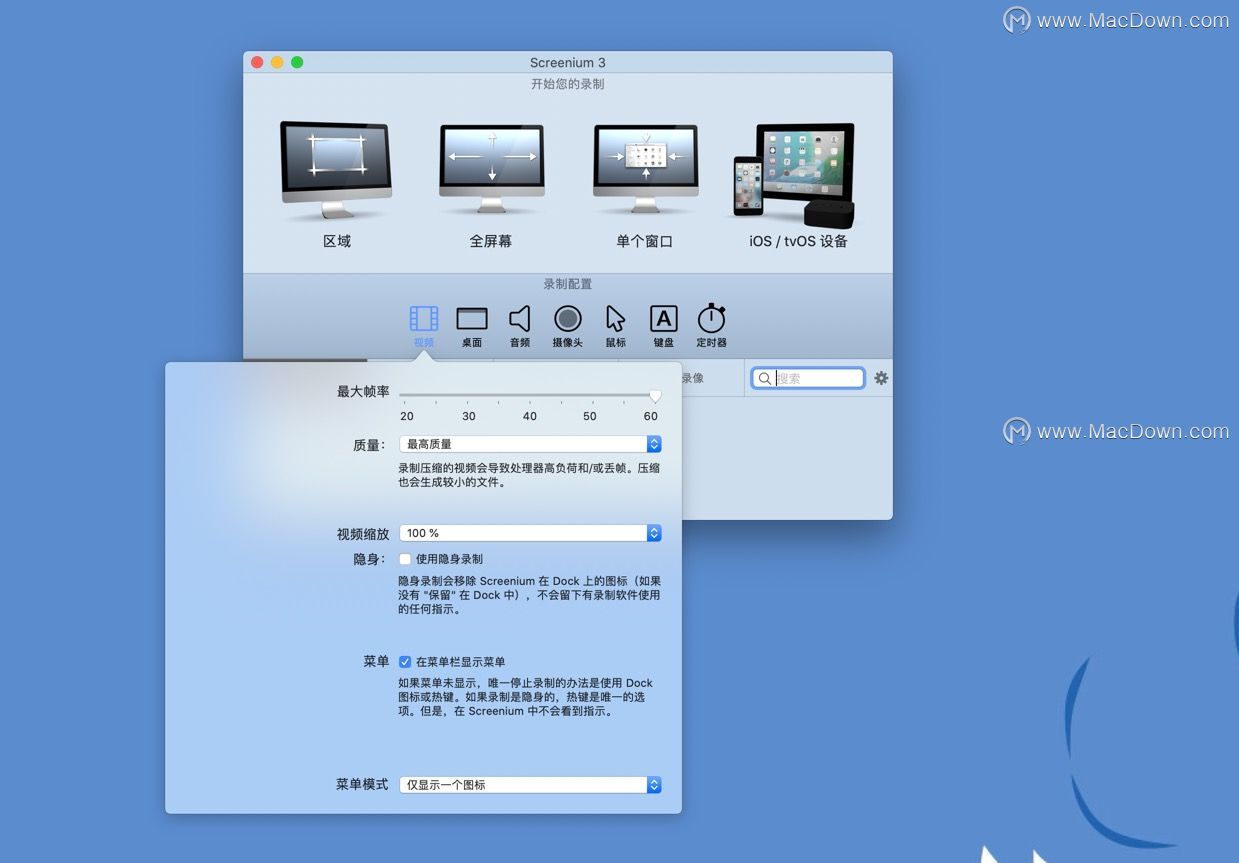Close the Screenium 3 window with red button
Viewport: 1239px width, 863px height.
tap(257, 62)
